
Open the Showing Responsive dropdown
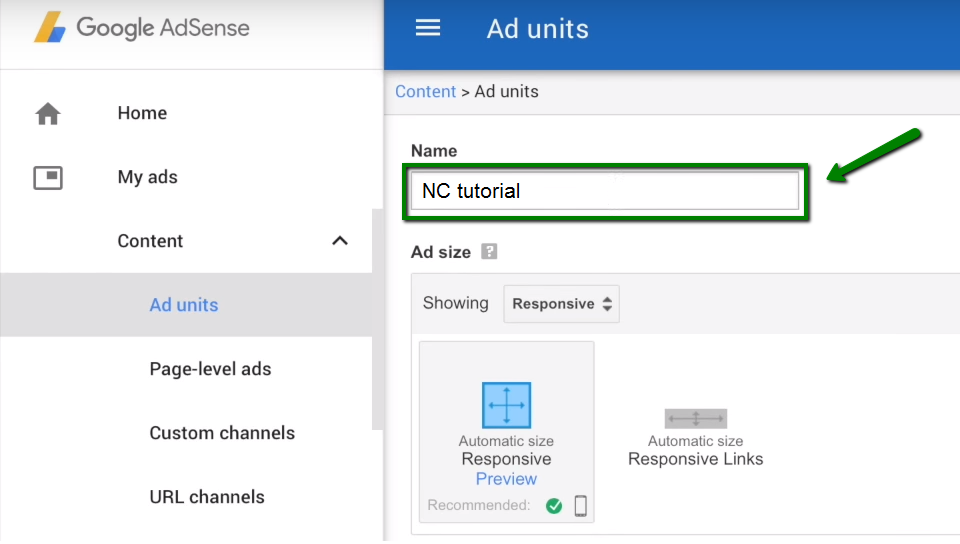pyautogui.click(x=561, y=304)
